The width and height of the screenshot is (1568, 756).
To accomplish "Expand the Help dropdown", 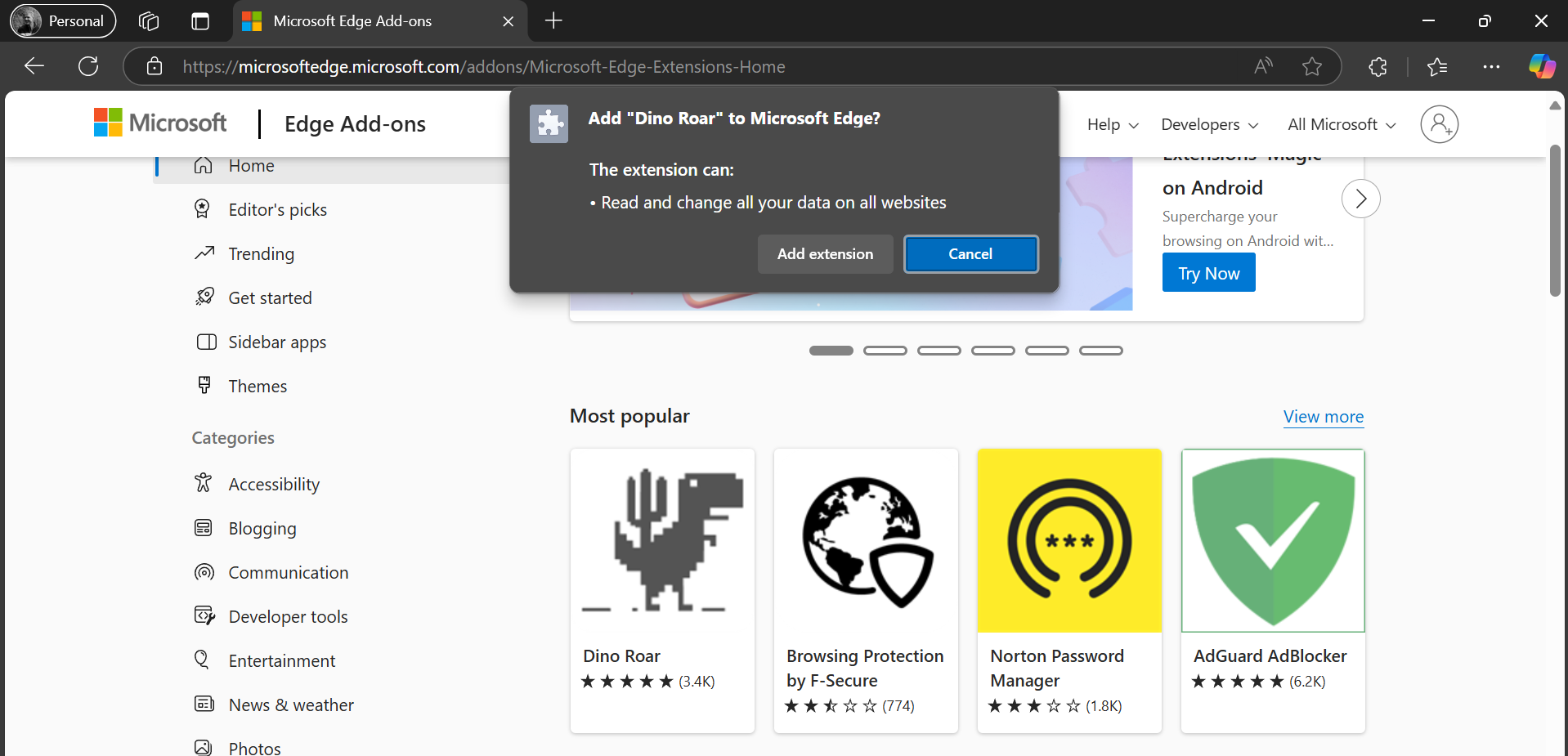I will click(x=1112, y=124).
